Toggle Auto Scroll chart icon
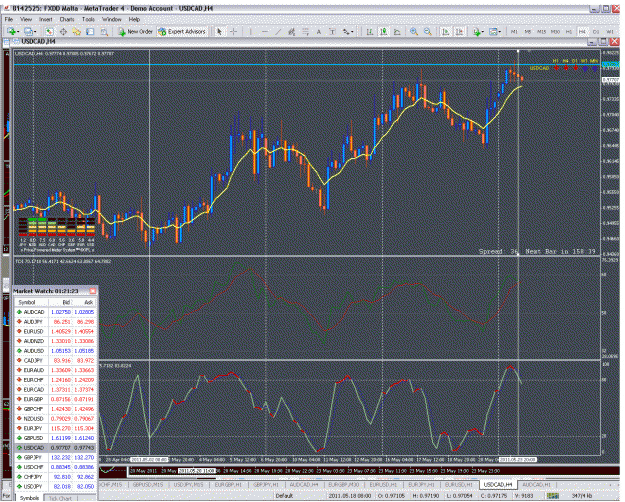This screenshot has width=625, height=502. tap(446, 31)
